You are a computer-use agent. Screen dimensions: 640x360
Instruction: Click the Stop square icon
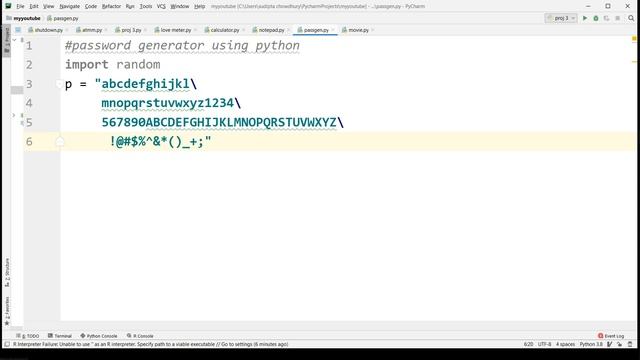pyautogui.click(x=618, y=18)
